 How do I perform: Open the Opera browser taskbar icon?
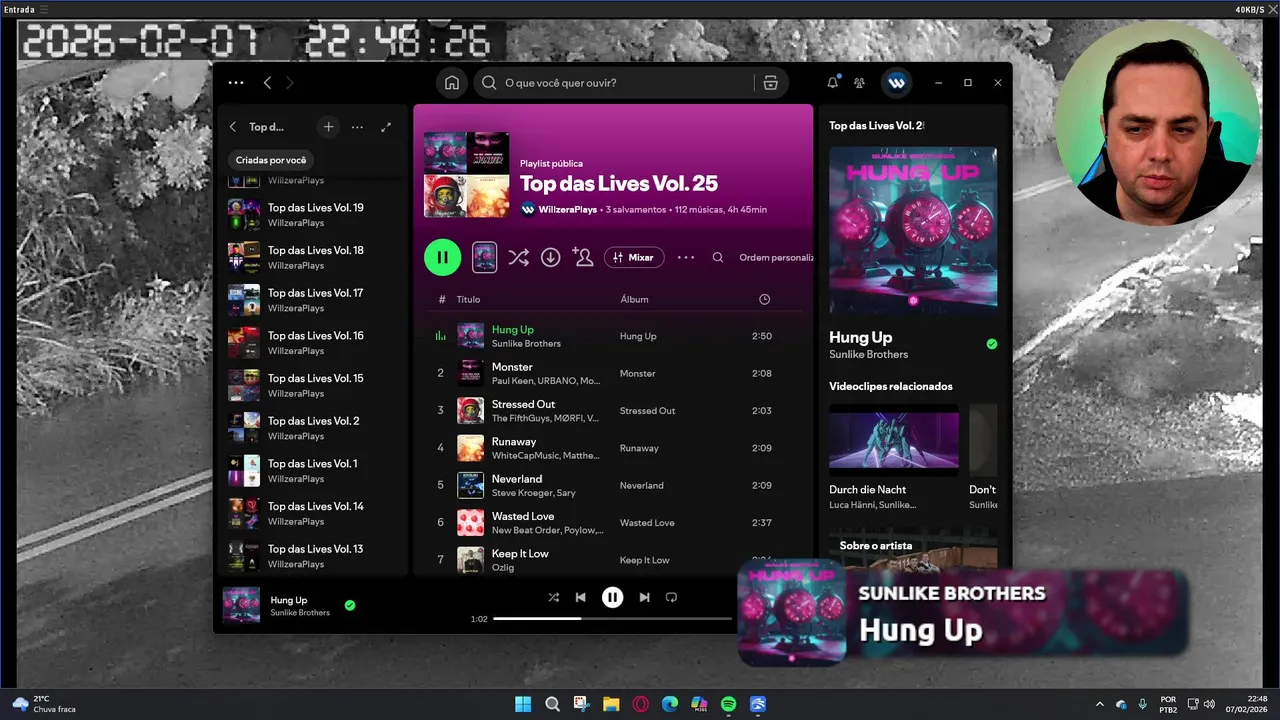coord(640,704)
